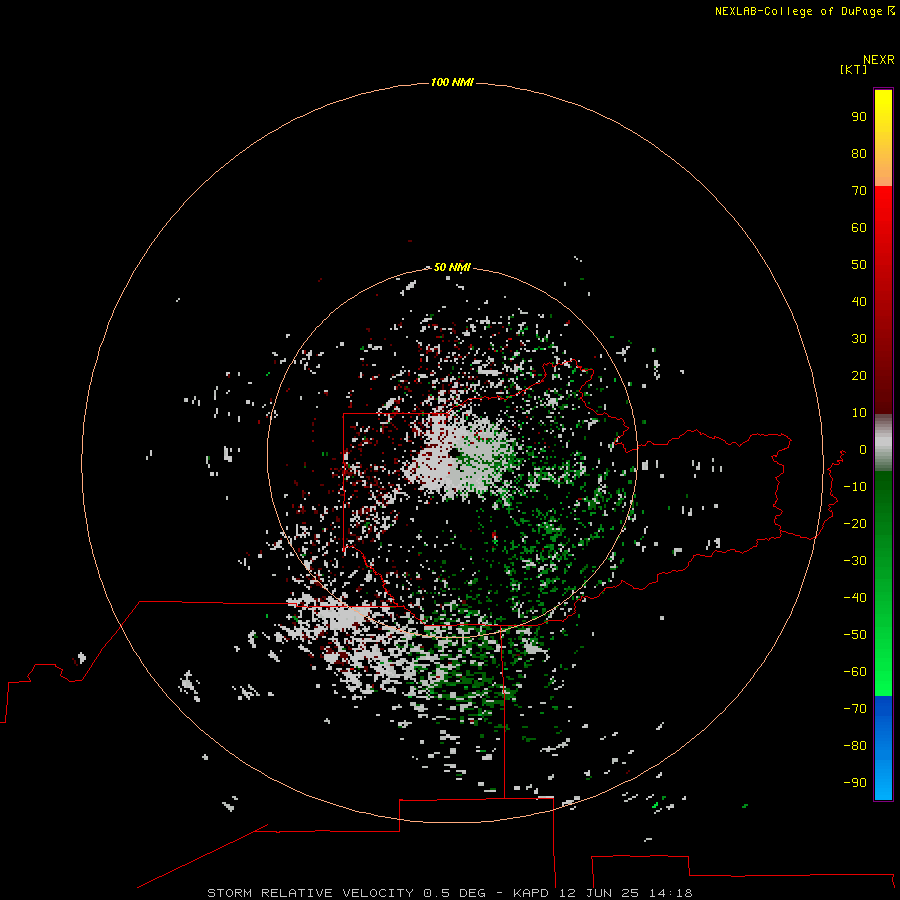Click the -70 value on velocity scale
Screen dimensions: 900x900
(x=855, y=709)
